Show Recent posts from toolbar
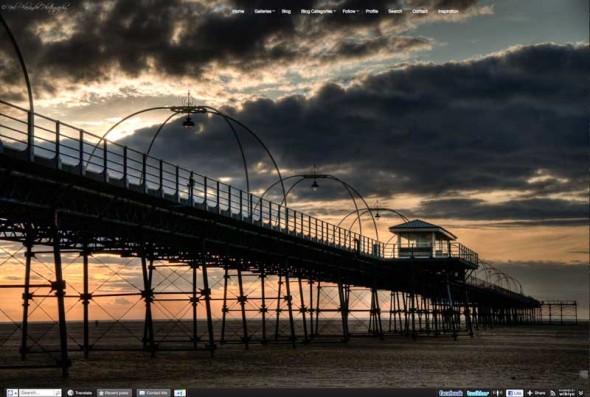 click(x=114, y=393)
